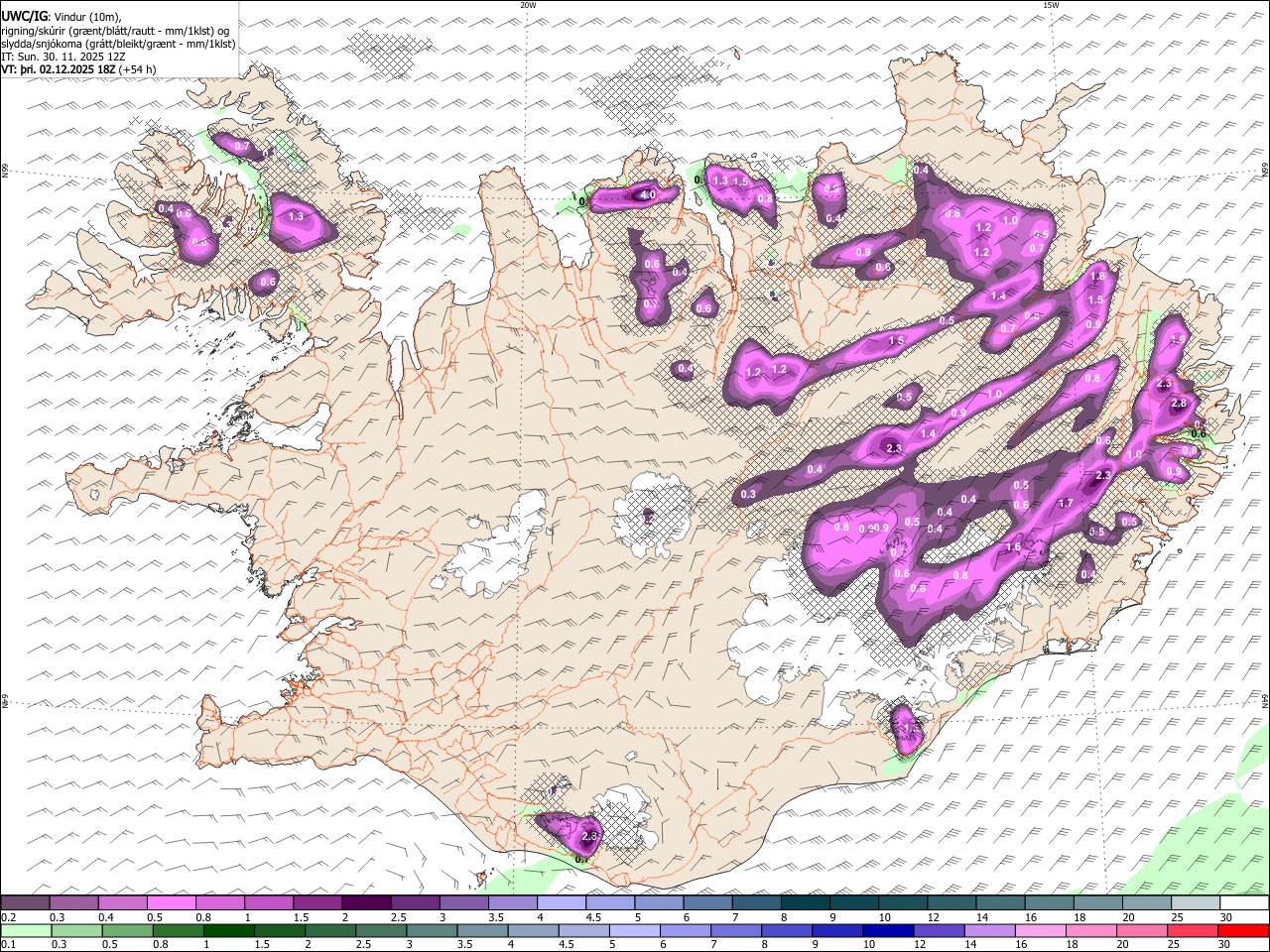
Task: Click the 2.8 precipitation value on the map
Action: pyautogui.click(x=1179, y=404)
